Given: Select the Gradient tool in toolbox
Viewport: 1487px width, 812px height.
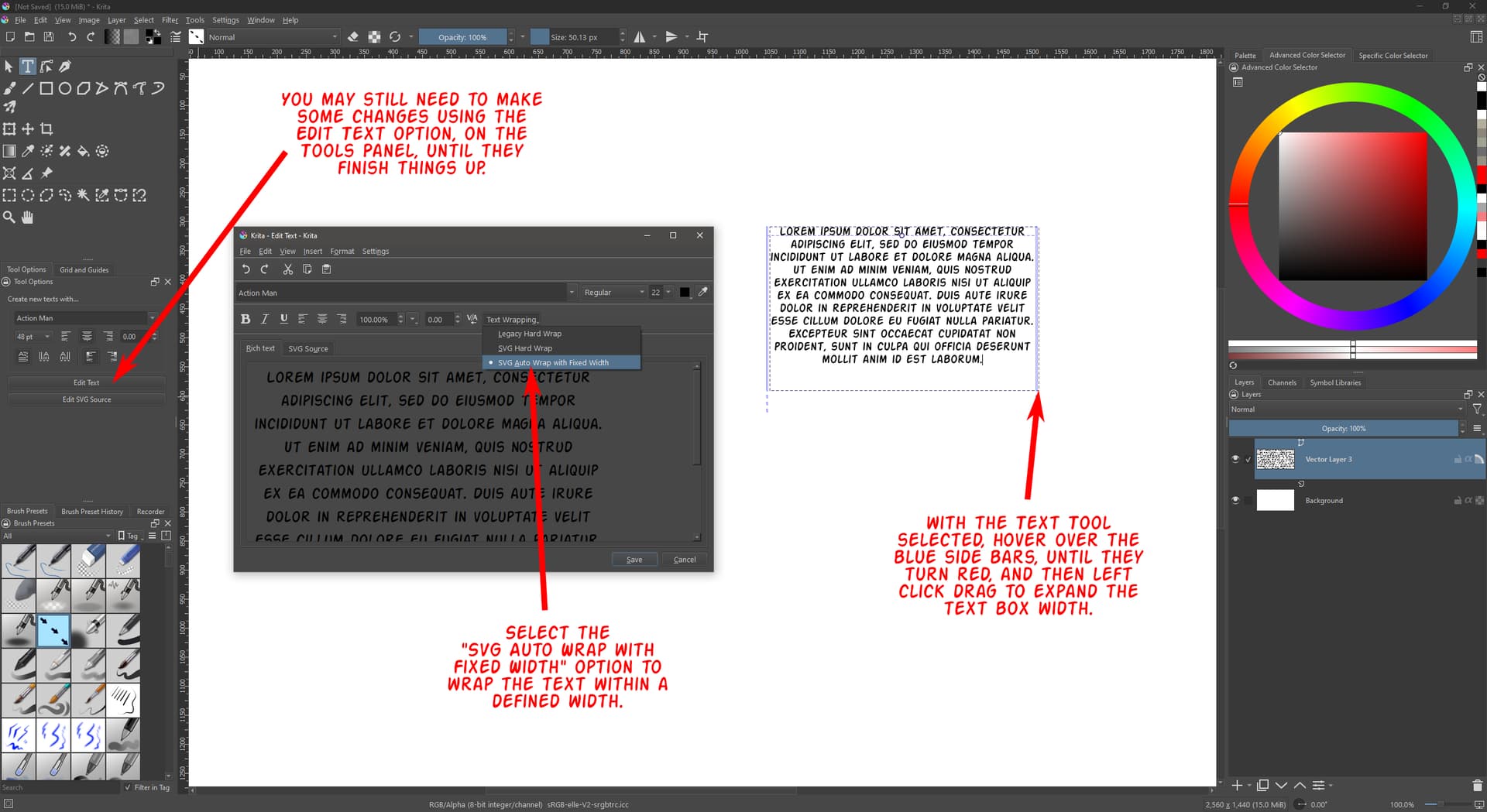Looking at the screenshot, I should click(x=9, y=151).
